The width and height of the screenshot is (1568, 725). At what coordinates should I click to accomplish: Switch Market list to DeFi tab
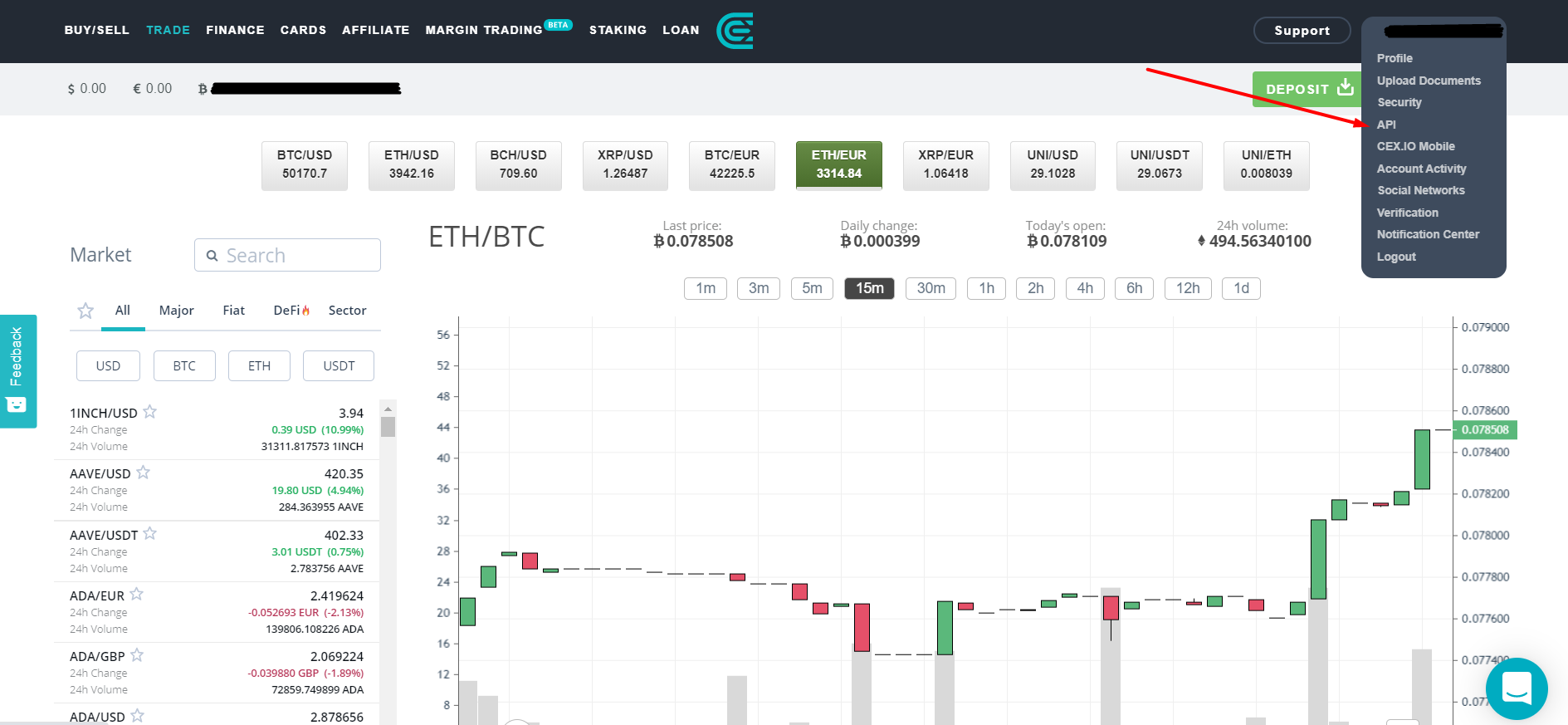pyautogui.click(x=291, y=311)
